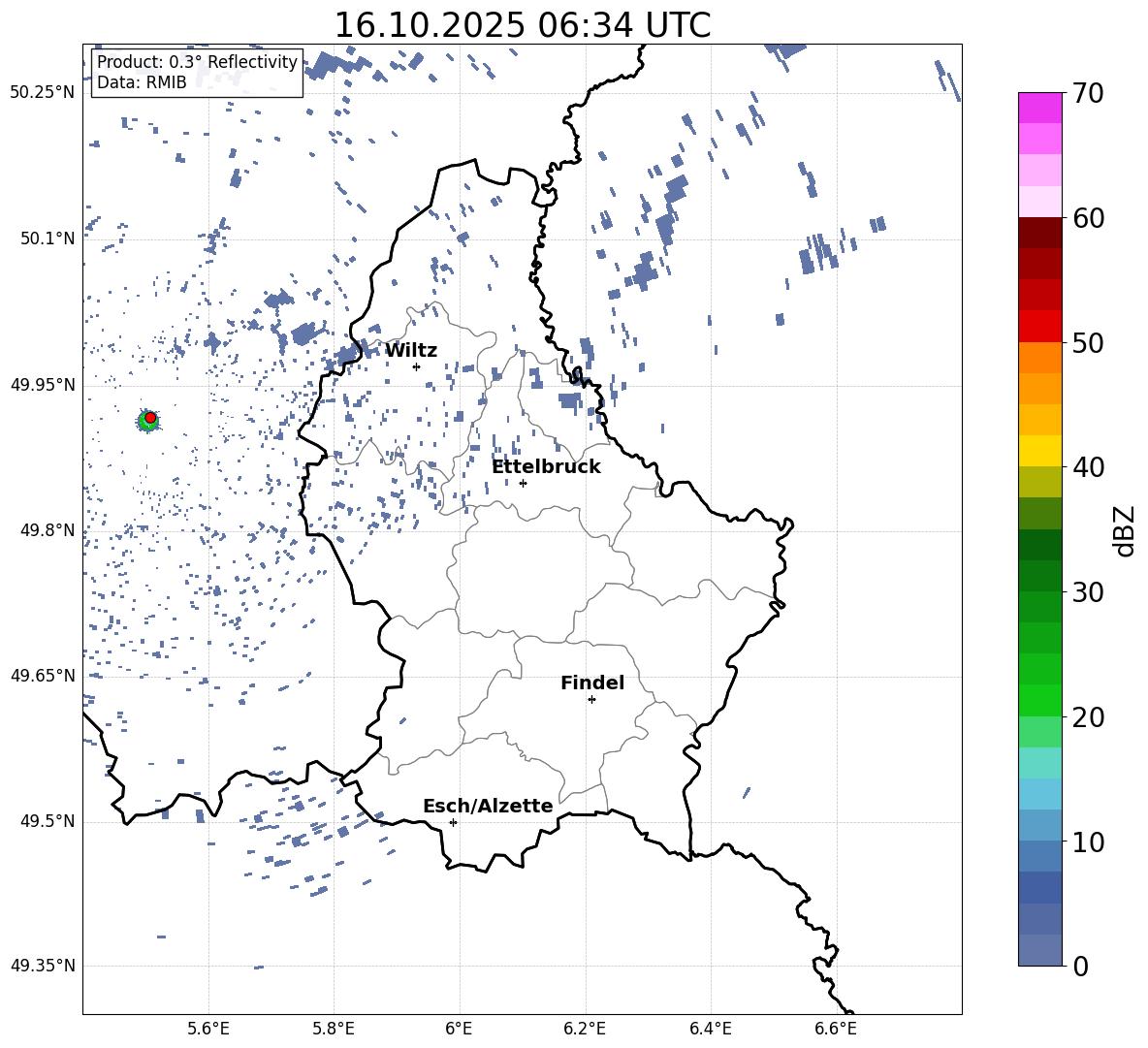Click the colorbar tick value 40
Viewport: 1148px width, 1048px height.
coord(1088,467)
